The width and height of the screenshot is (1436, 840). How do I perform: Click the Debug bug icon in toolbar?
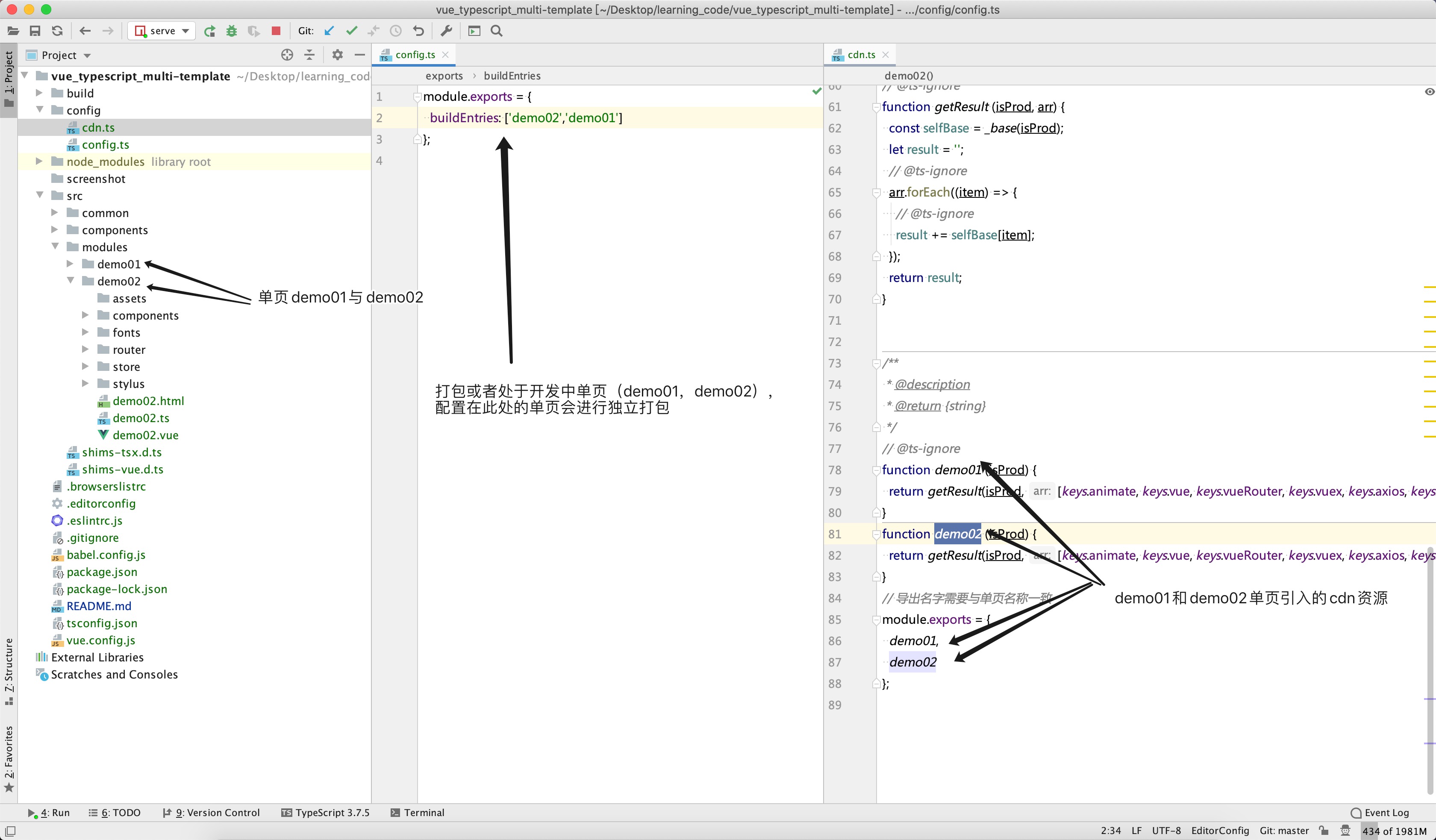pyautogui.click(x=231, y=31)
